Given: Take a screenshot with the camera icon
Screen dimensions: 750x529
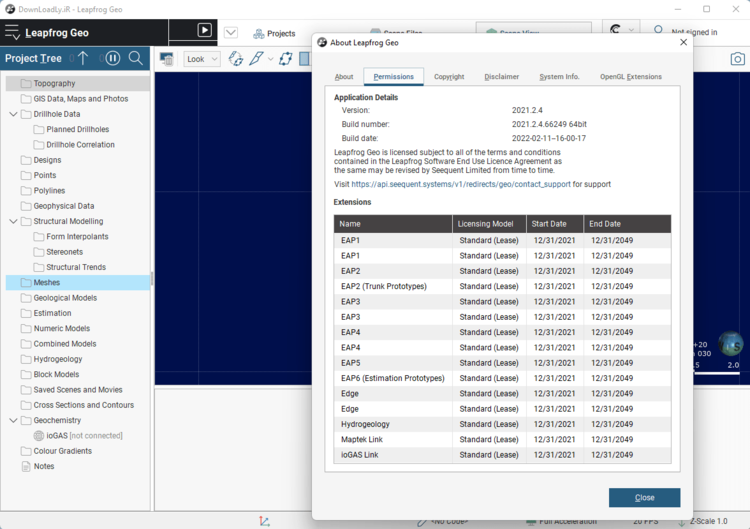Looking at the screenshot, I should 737,59.
